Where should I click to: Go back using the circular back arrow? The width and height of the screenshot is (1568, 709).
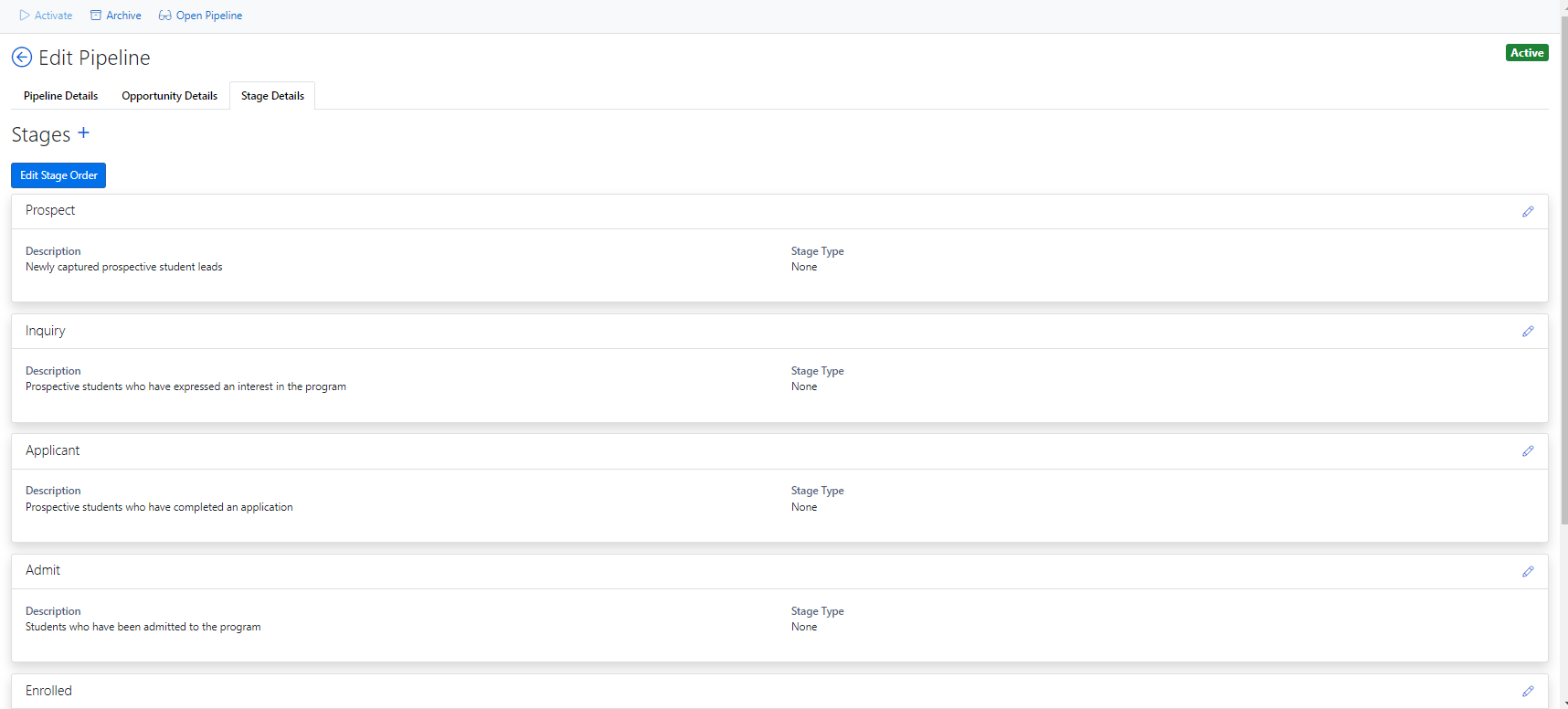(21, 58)
